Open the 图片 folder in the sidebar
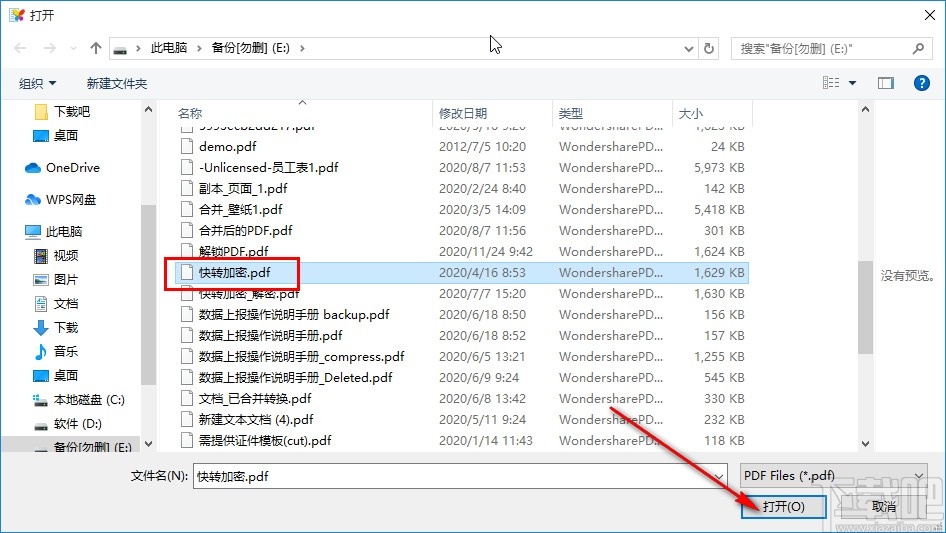Screen dimensions: 946x533 click(56, 279)
